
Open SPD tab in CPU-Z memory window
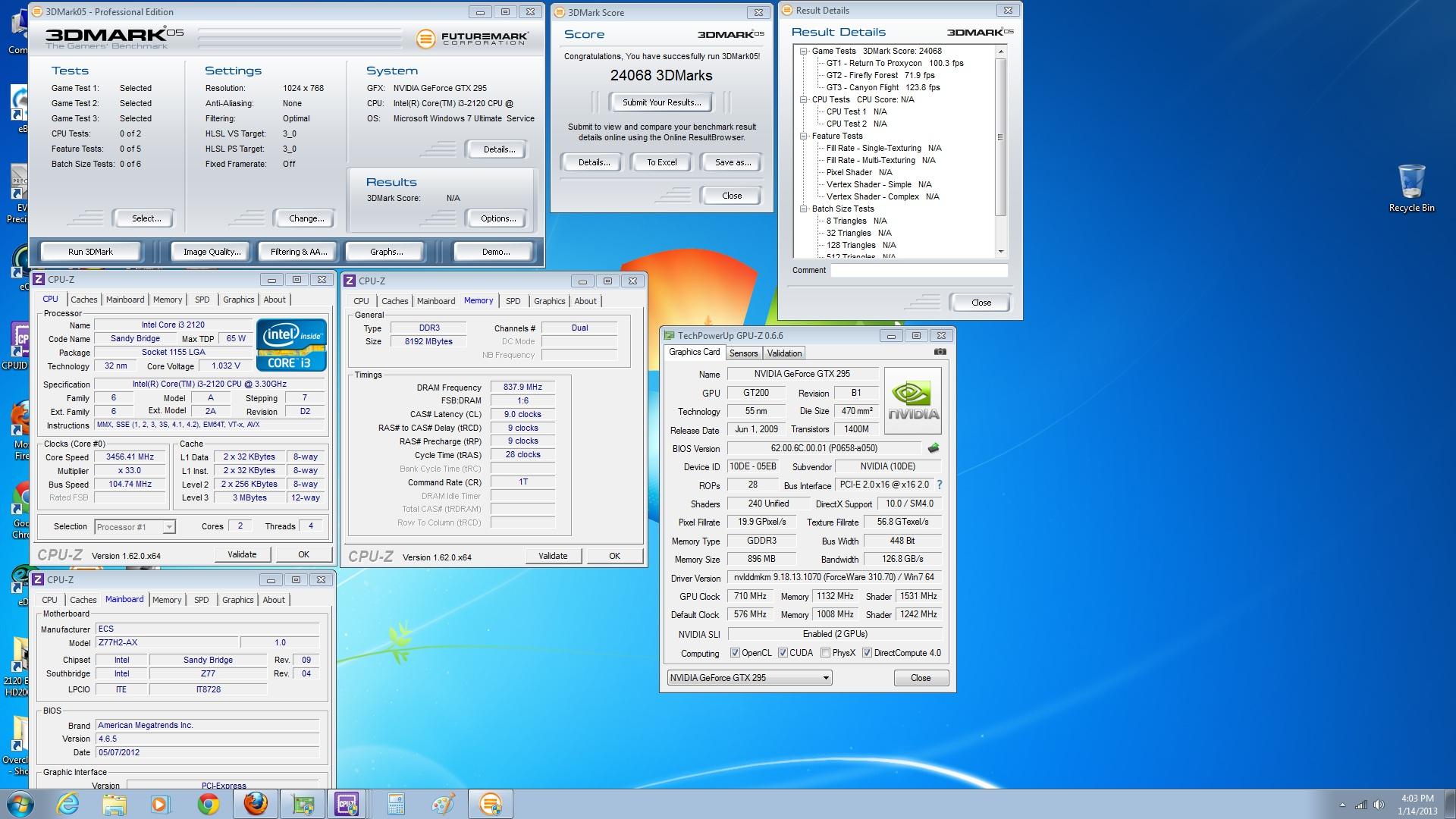click(x=513, y=301)
